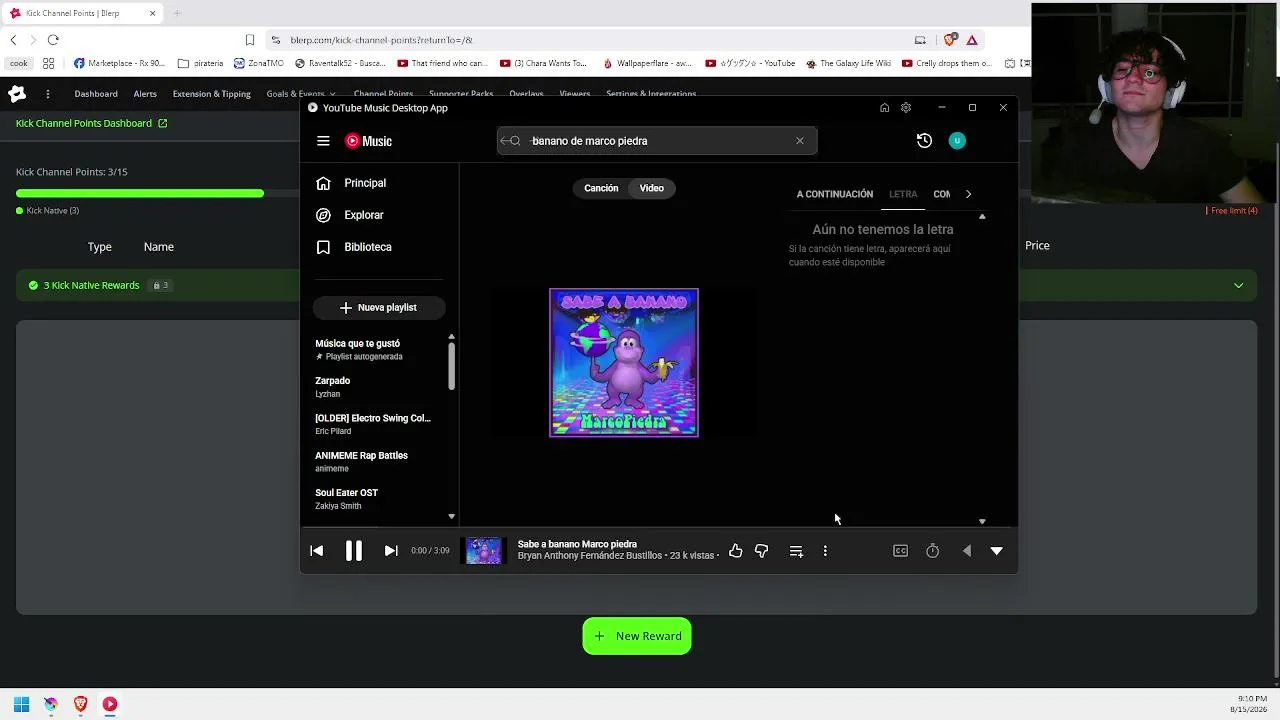Switch to Canción mode
Screen dimensions: 1280x720
pyautogui.click(x=601, y=188)
